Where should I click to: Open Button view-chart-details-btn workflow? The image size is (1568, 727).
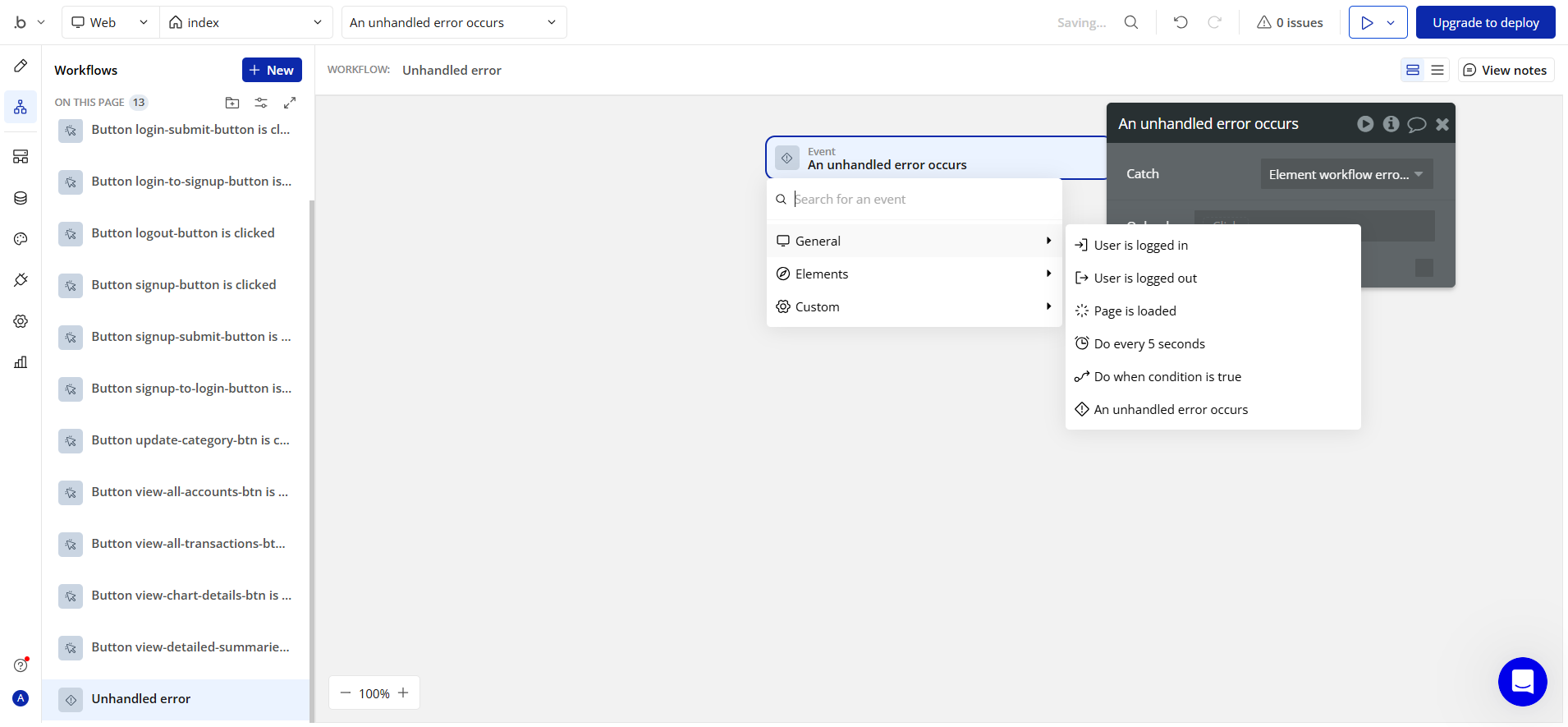(176, 596)
